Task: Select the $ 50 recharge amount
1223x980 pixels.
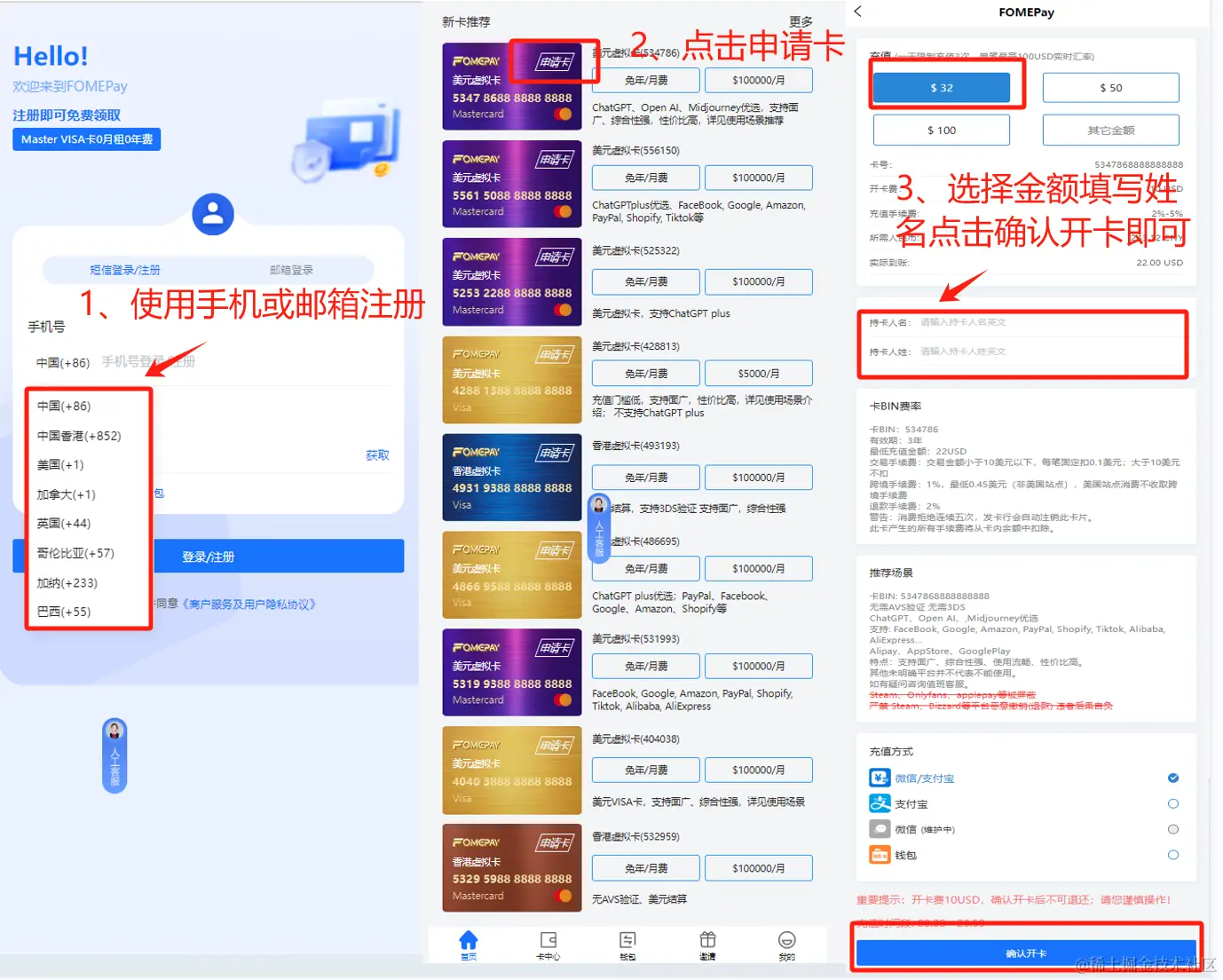Action: 1111,88
